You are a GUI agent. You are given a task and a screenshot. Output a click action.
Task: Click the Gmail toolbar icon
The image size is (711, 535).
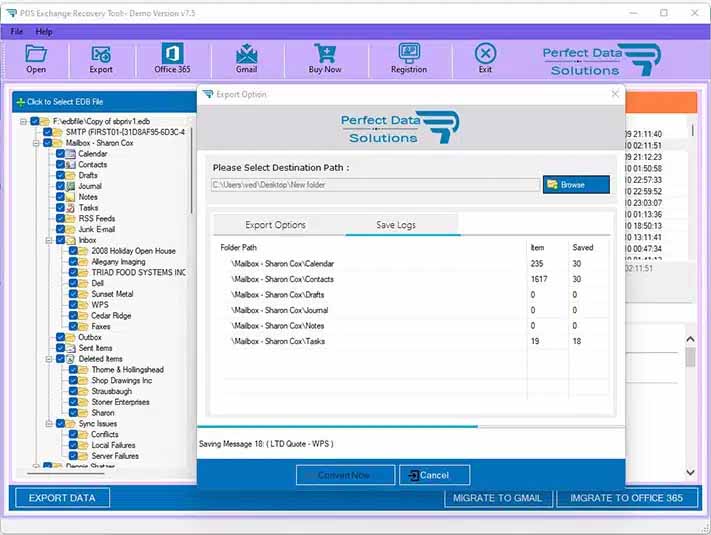tap(246, 54)
